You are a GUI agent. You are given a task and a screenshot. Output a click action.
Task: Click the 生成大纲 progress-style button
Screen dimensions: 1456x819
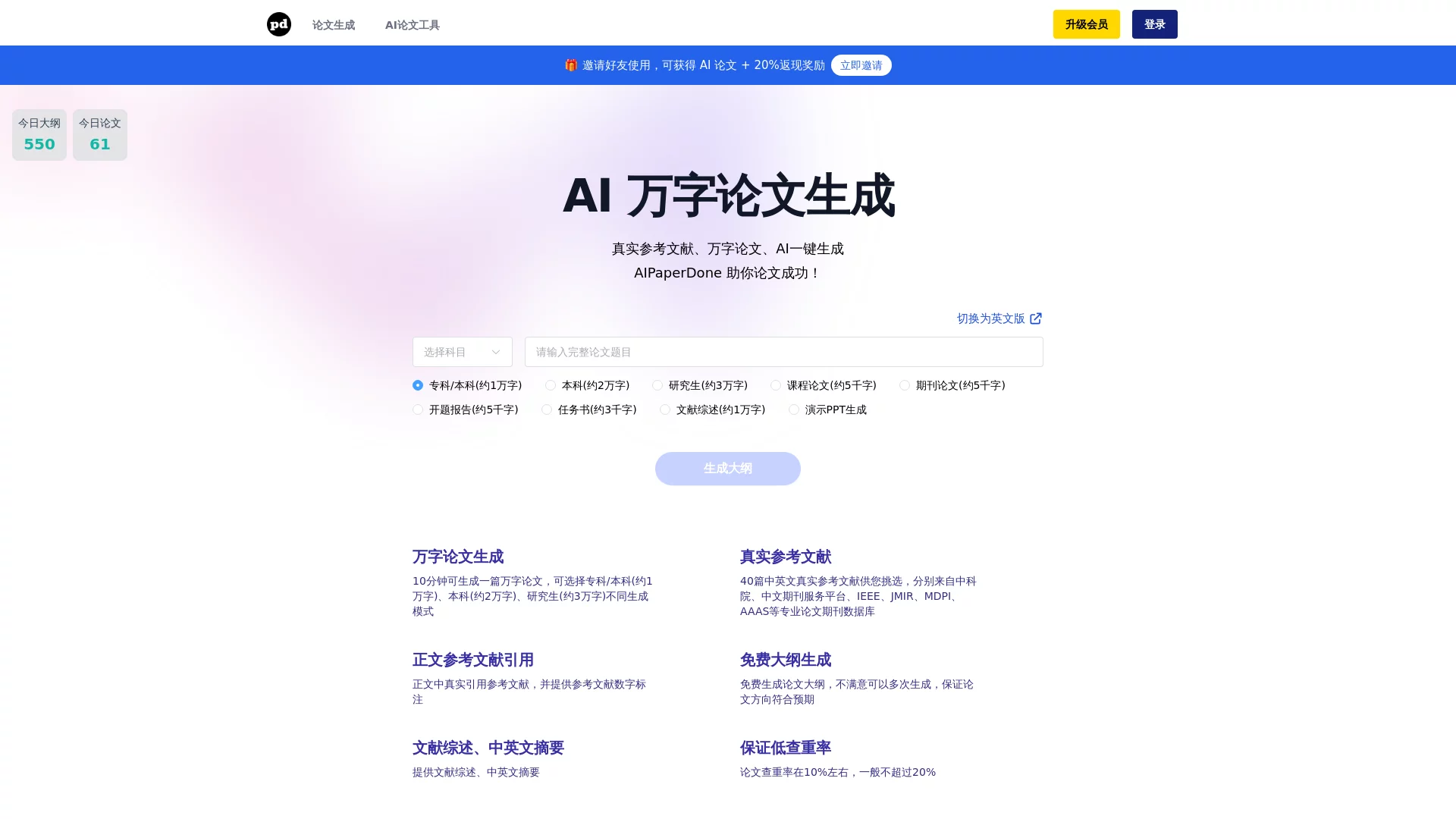click(727, 468)
